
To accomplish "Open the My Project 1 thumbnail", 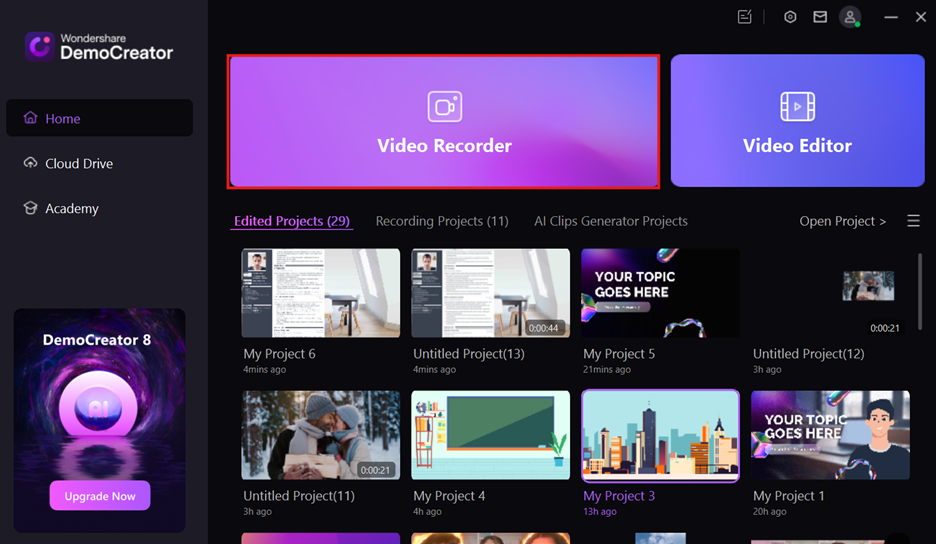I will point(830,435).
